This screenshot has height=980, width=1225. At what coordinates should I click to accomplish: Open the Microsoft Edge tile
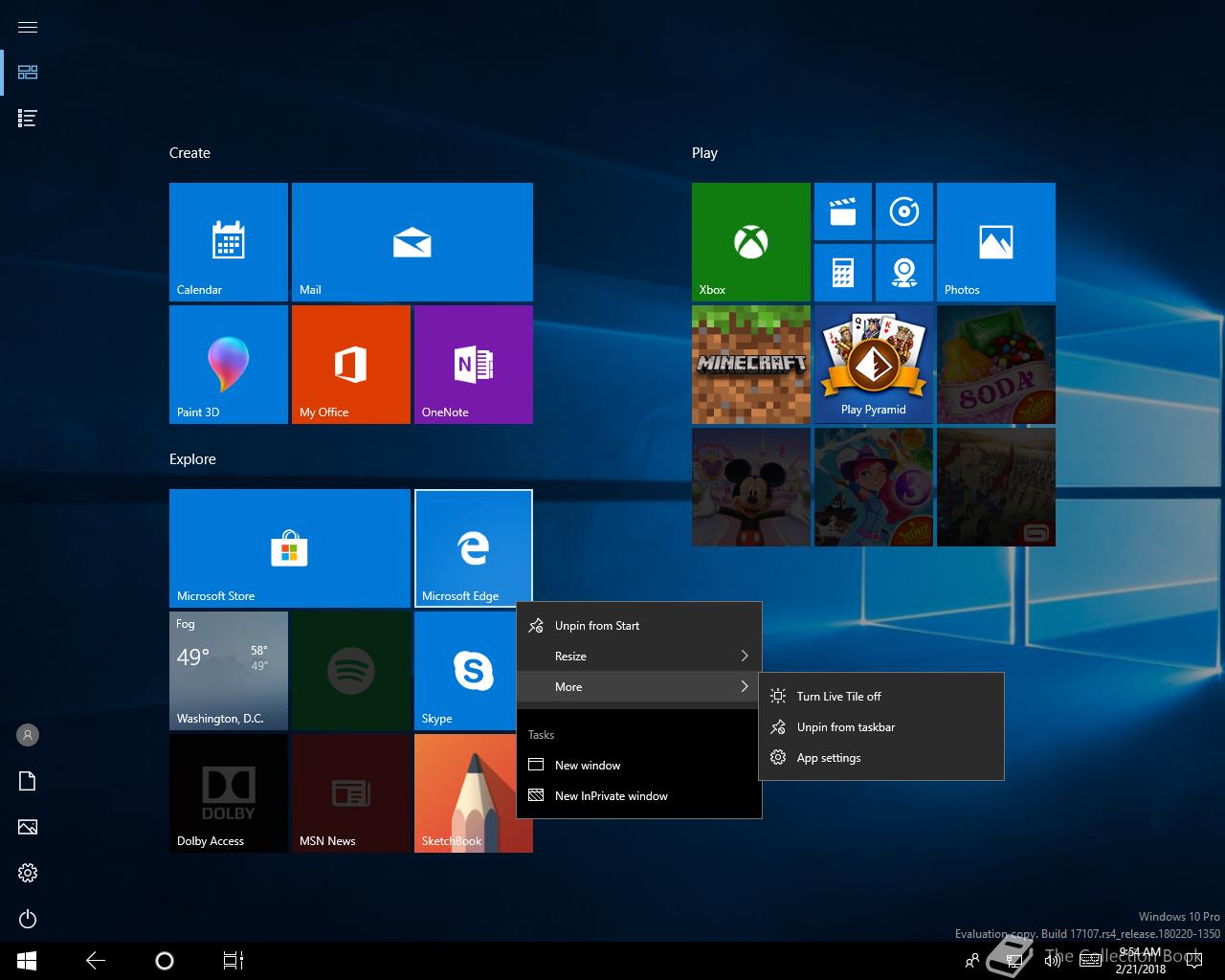[474, 548]
